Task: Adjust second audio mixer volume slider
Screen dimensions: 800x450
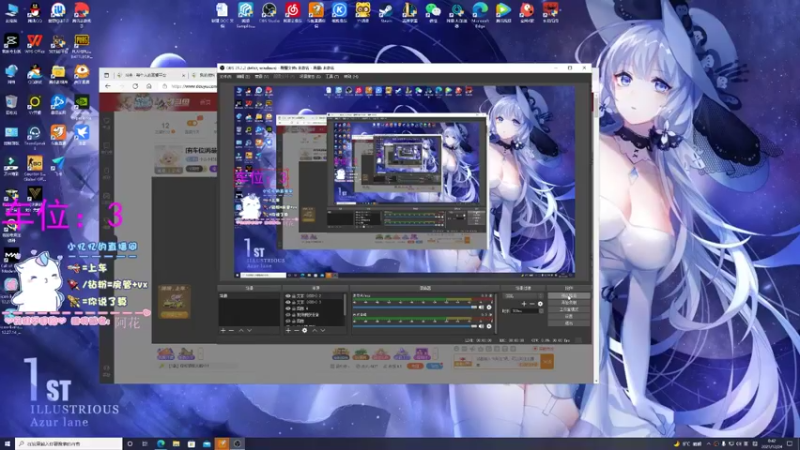Action: point(415,326)
